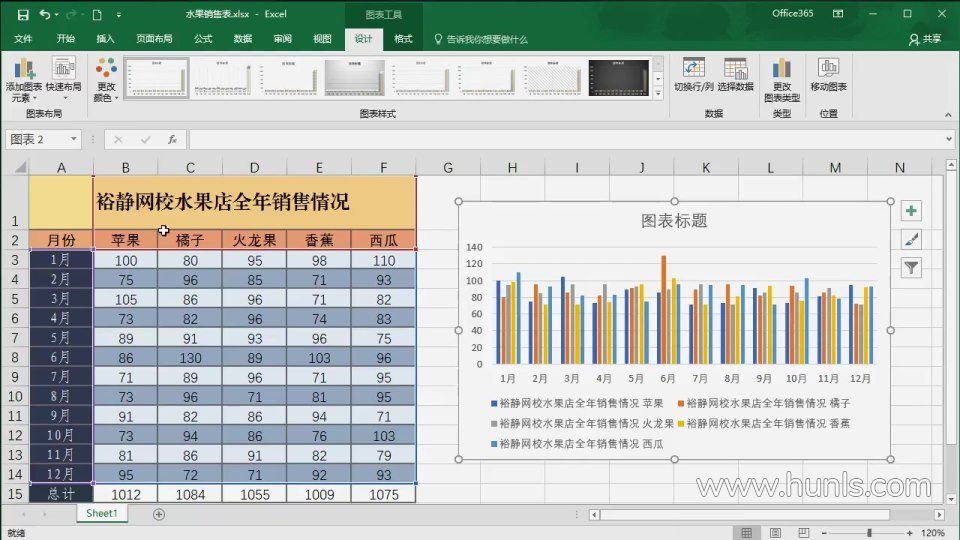Image resolution: width=960 pixels, height=540 pixels.
Task: Click the zoom slider handle
Action: coord(870,533)
